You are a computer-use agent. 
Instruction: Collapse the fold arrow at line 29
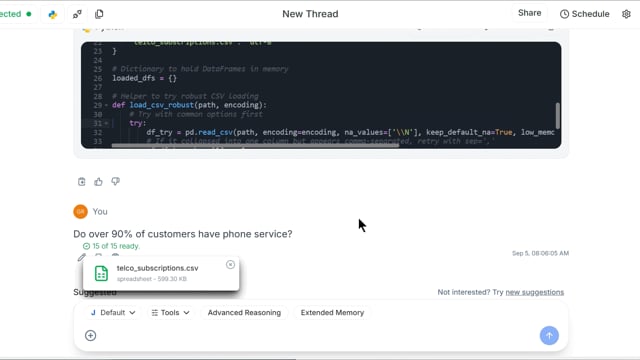[107, 105]
